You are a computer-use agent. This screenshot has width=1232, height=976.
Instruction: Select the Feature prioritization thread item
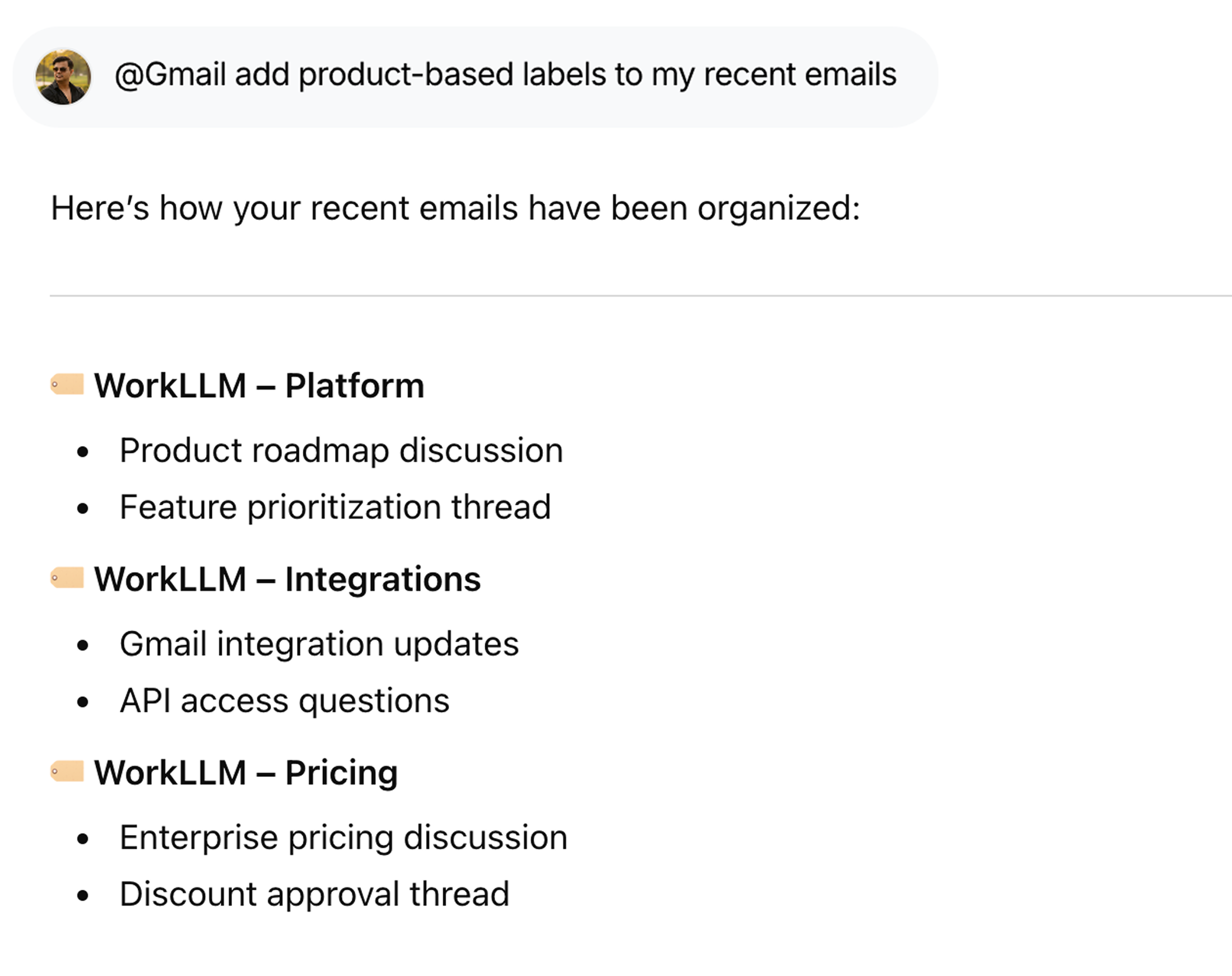tap(336, 506)
